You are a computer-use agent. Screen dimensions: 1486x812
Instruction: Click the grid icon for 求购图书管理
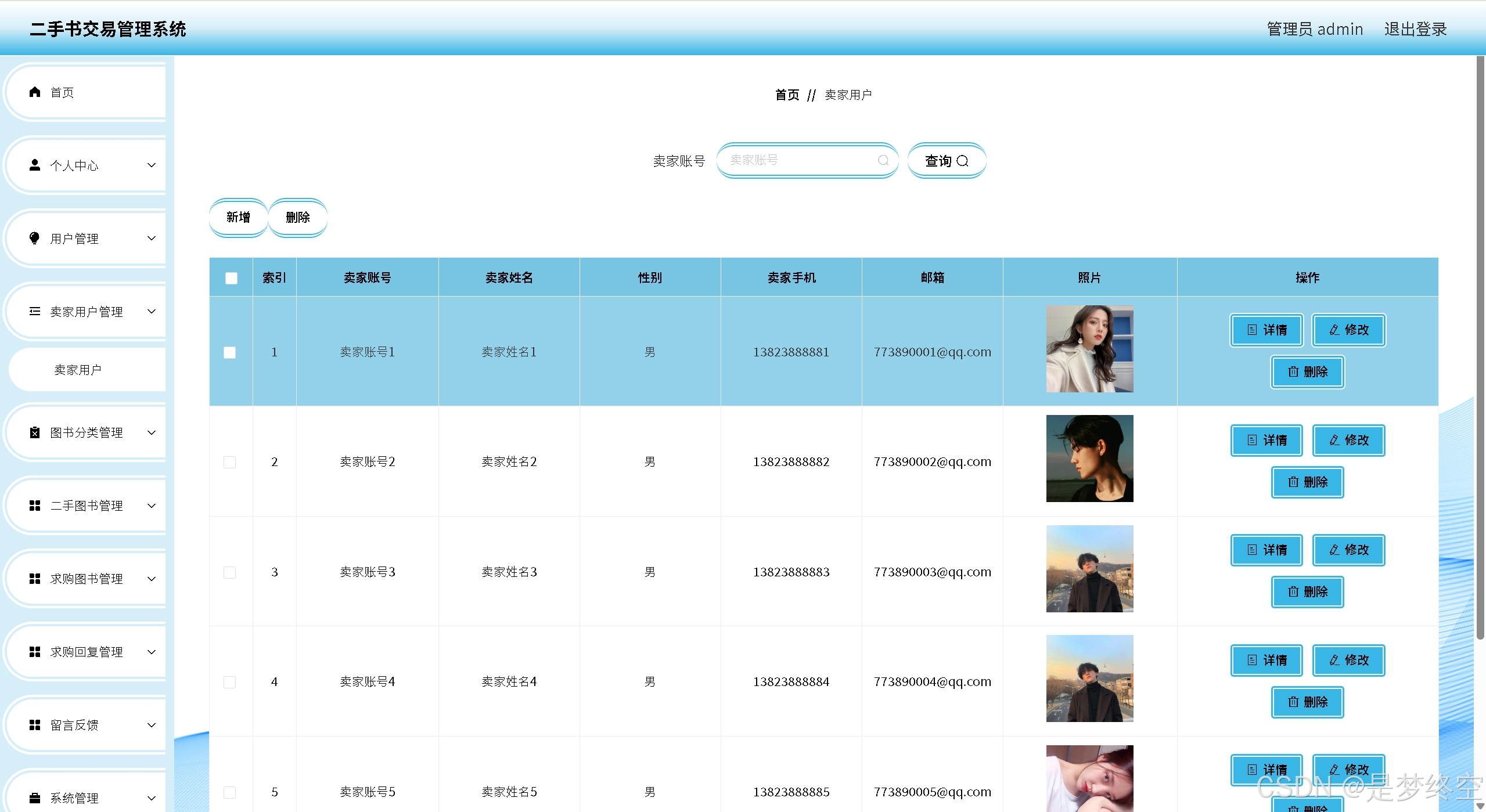[35, 579]
